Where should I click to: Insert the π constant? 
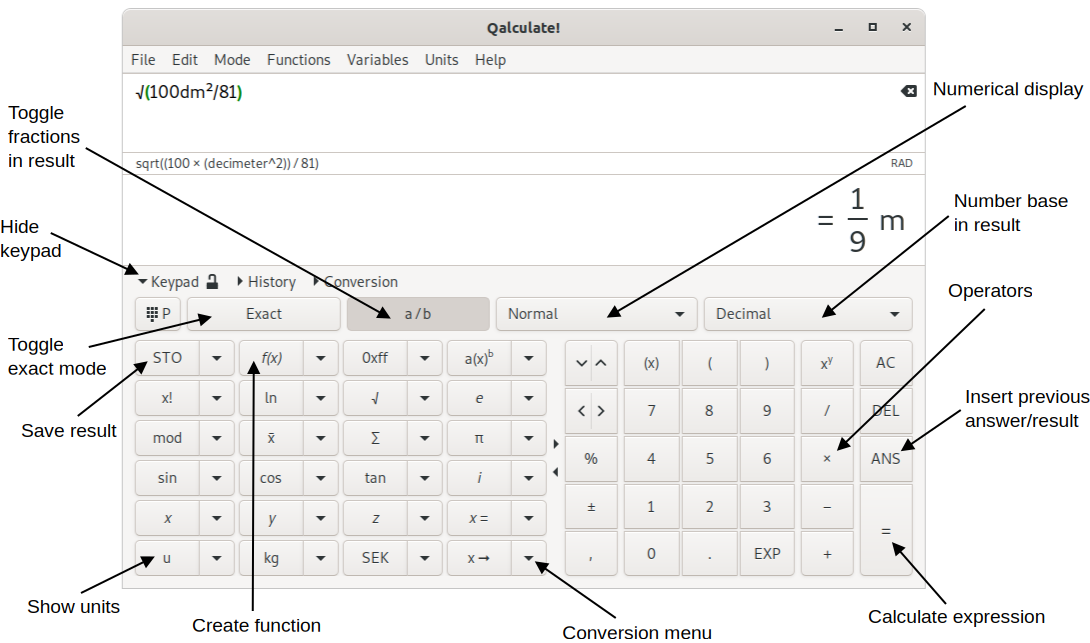pyautogui.click(x=481, y=437)
